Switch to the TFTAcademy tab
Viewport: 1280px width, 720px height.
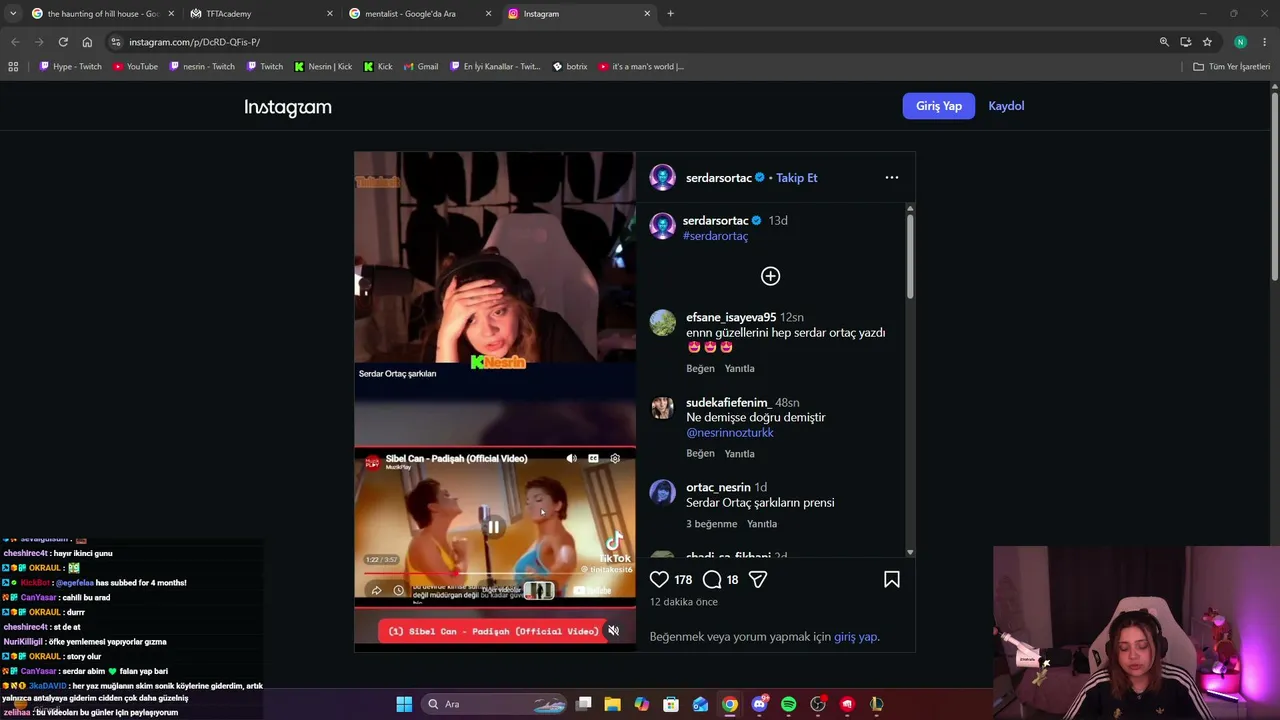pos(260,14)
